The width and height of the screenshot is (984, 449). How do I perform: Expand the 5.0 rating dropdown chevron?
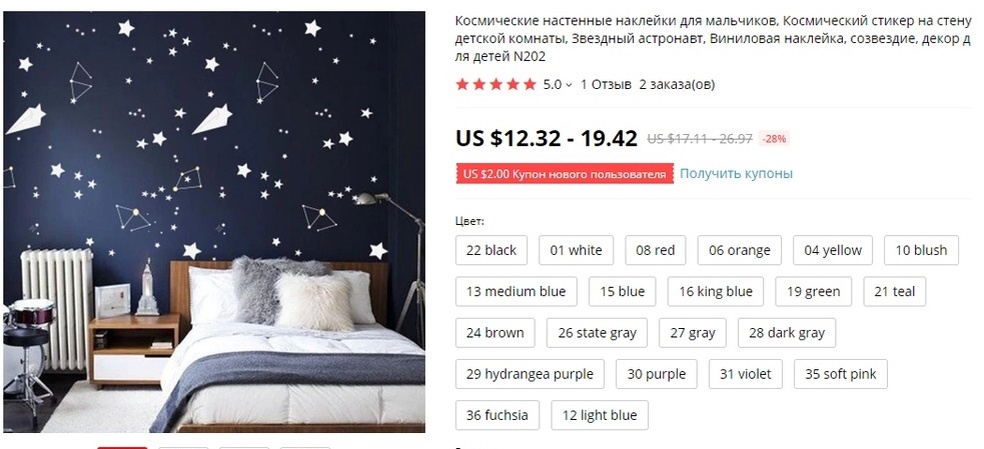pos(569,85)
